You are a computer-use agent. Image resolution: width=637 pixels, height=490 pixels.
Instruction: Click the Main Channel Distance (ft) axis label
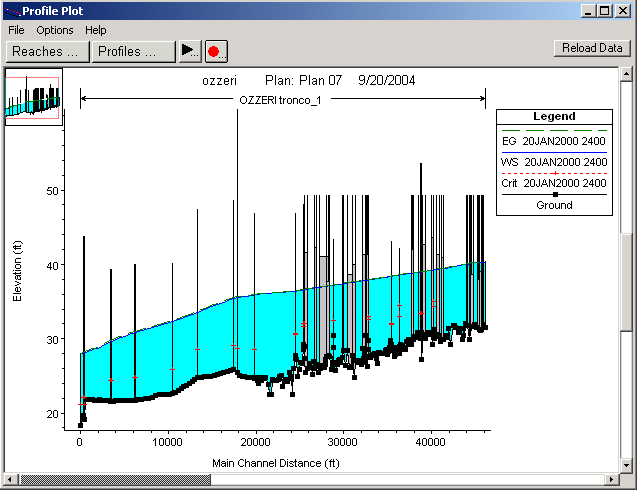[x=276, y=463]
